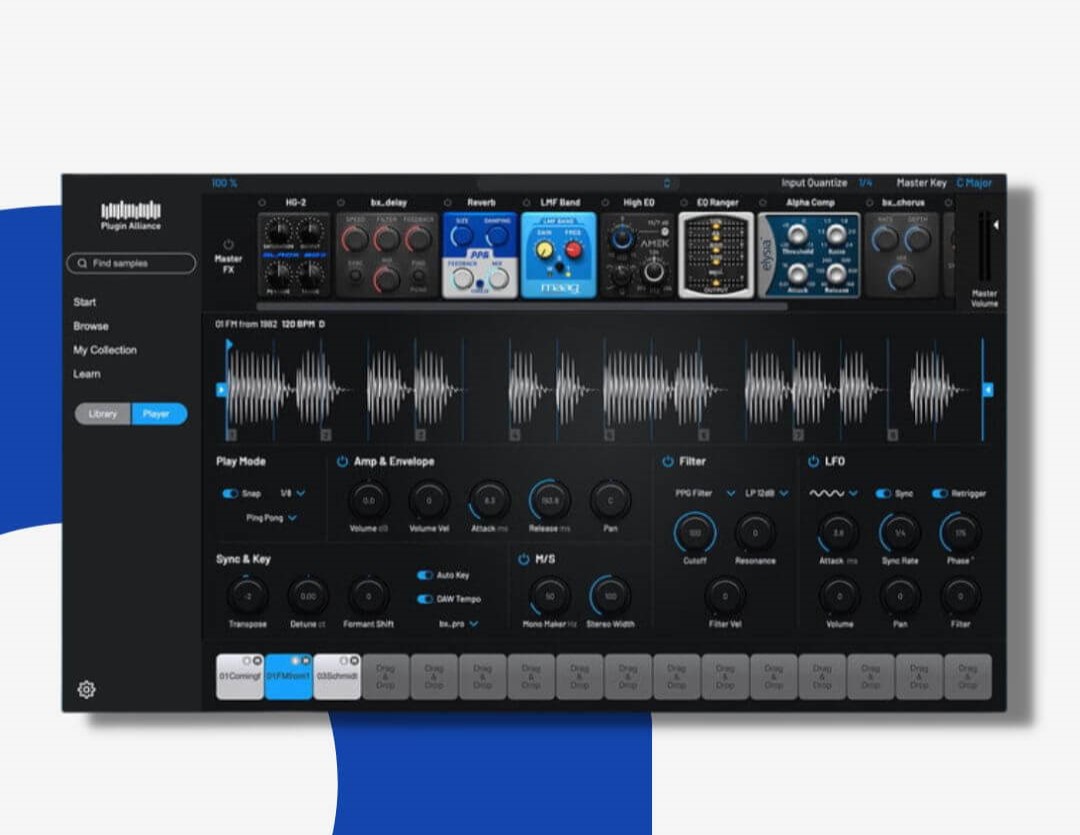The image size is (1080, 835).
Task: Click the Find samples search field
Action: point(131,263)
